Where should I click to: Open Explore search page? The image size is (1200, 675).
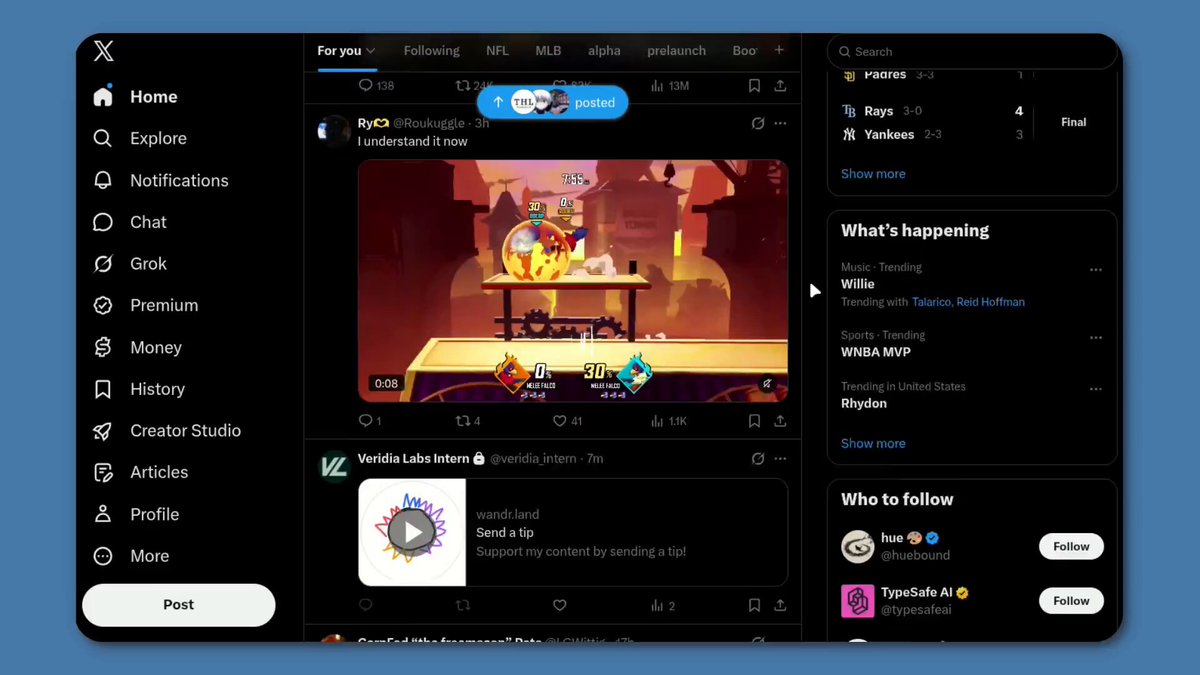point(139,138)
